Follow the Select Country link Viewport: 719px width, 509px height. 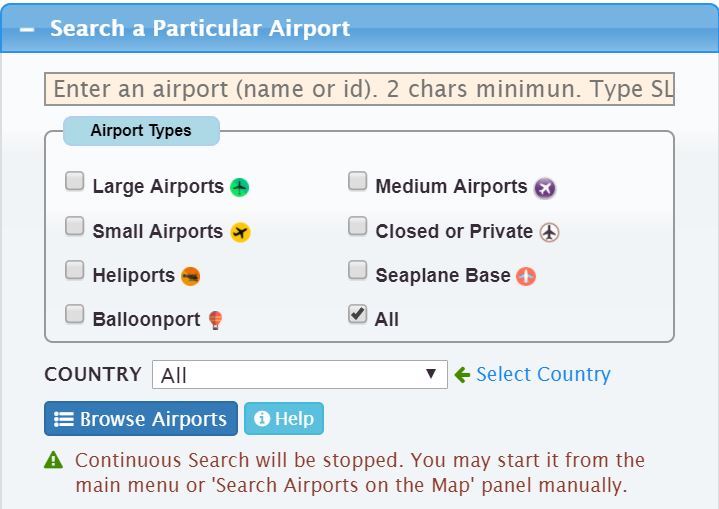pyautogui.click(x=543, y=374)
